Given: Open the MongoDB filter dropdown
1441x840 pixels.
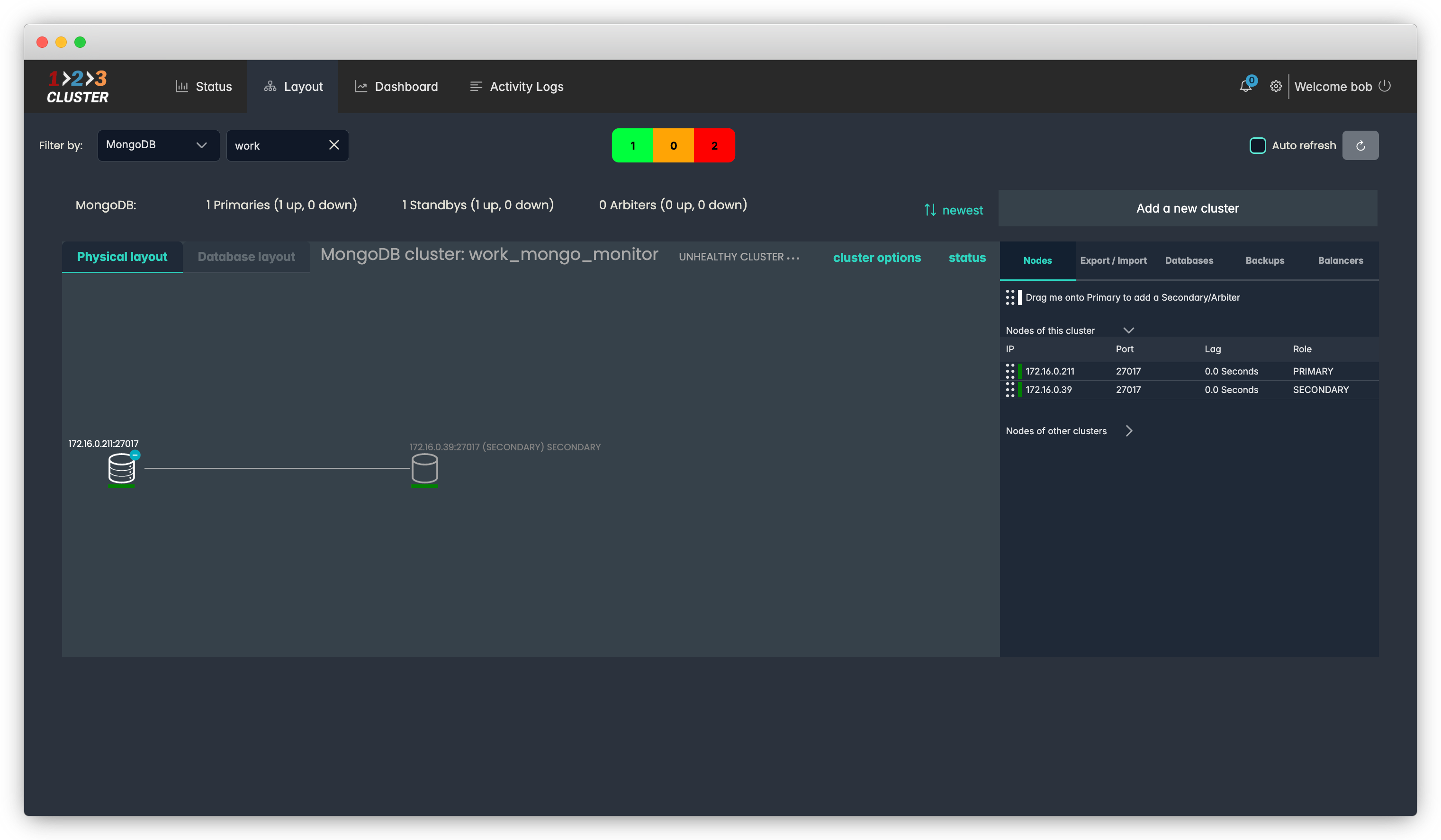Looking at the screenshot, I should 158,145.
